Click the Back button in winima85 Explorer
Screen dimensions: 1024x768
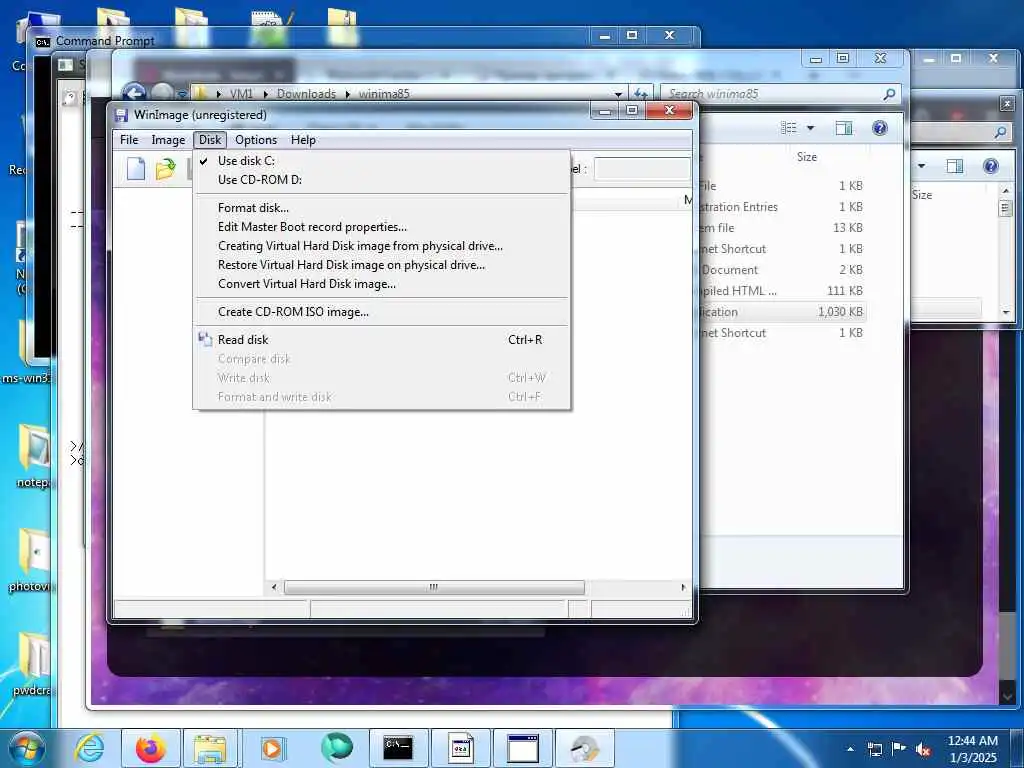click(x=134, y=94)
